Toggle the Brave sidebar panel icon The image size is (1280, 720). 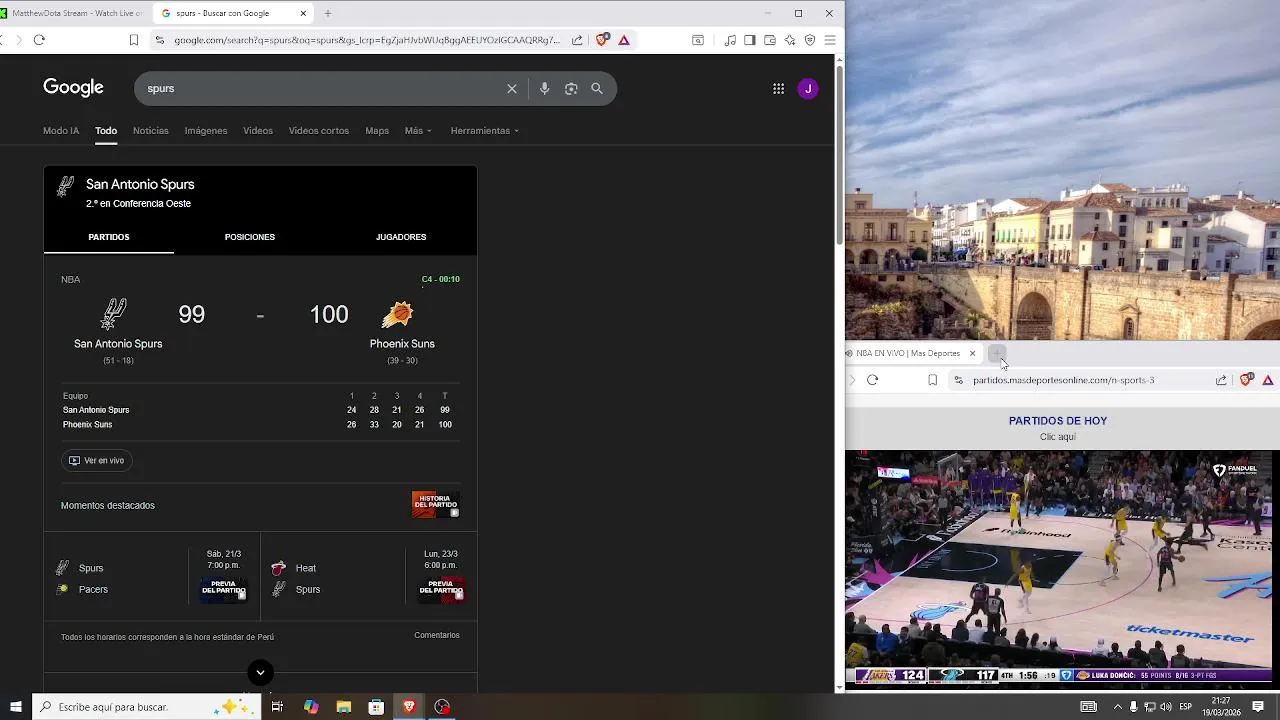click(750, 40)
